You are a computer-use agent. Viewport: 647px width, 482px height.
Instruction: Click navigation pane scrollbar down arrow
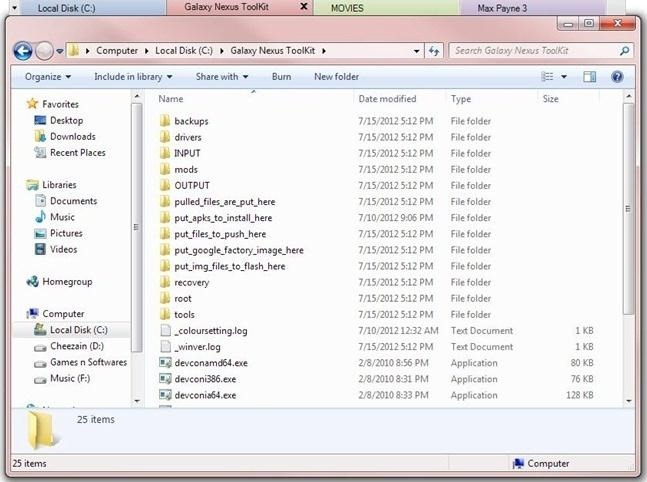tap(137, 401)
